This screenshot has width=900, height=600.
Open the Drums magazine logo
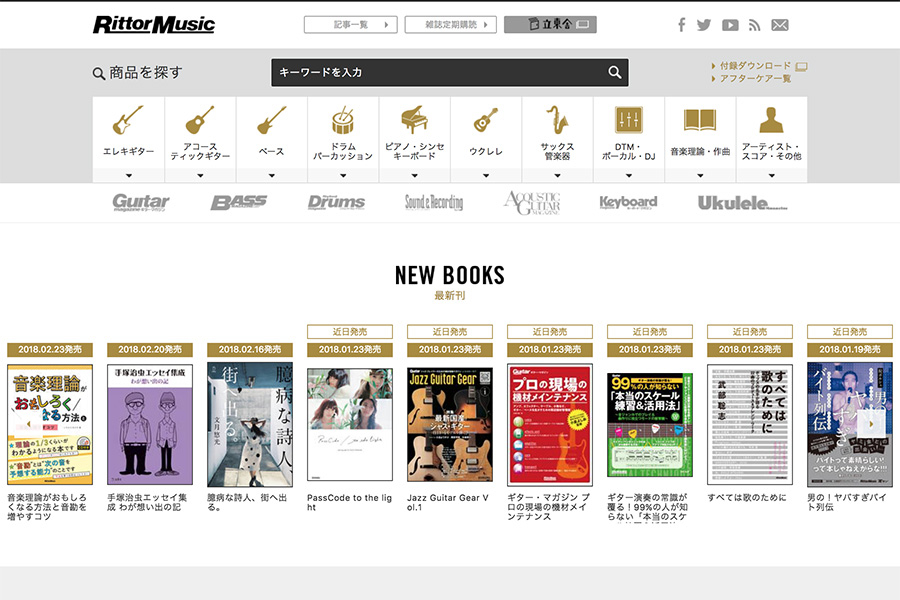coord(336,203)
